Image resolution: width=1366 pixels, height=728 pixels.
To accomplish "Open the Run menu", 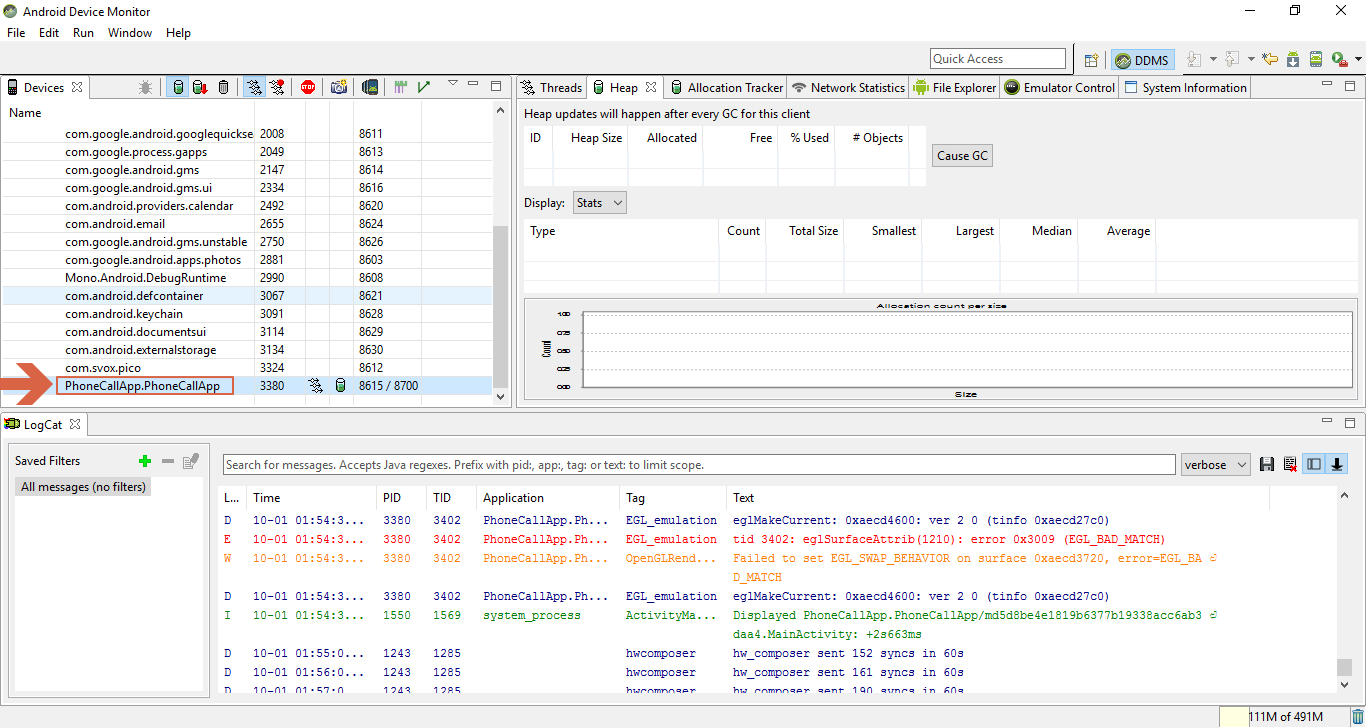I will point(83,33).
